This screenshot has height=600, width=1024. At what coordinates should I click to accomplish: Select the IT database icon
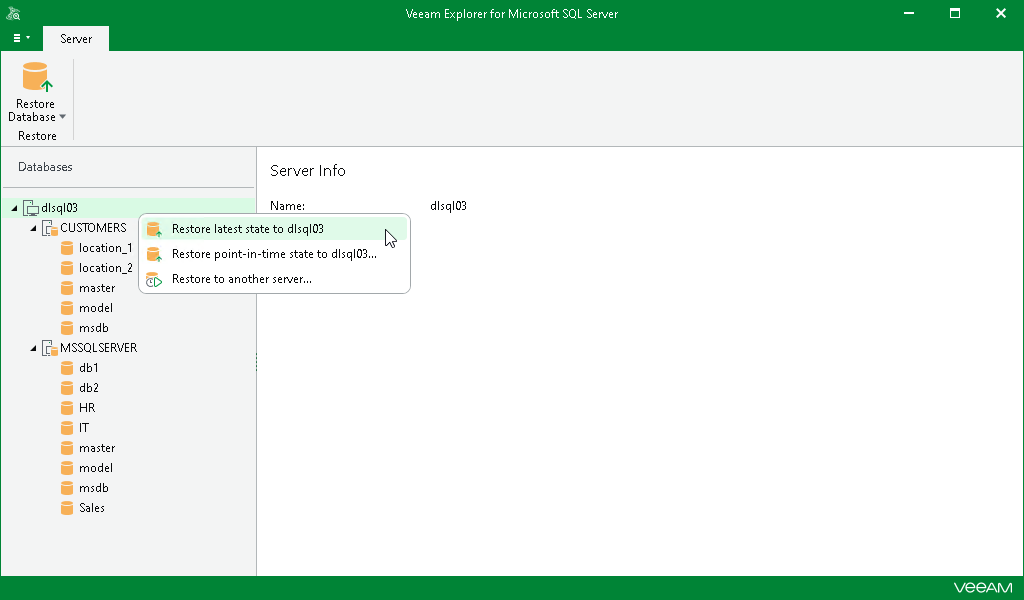tap(68, 427)
